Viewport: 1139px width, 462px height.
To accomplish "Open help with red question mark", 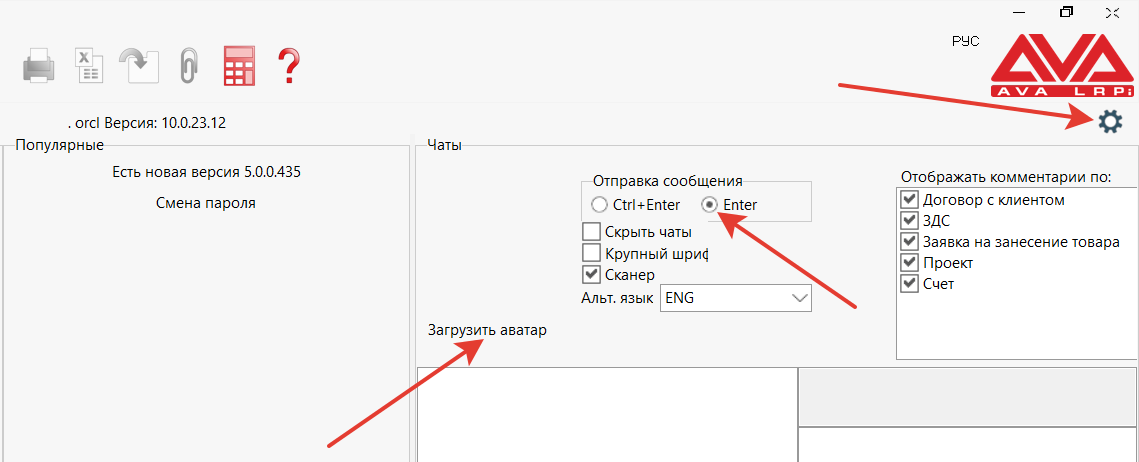I will click(289, 66).
